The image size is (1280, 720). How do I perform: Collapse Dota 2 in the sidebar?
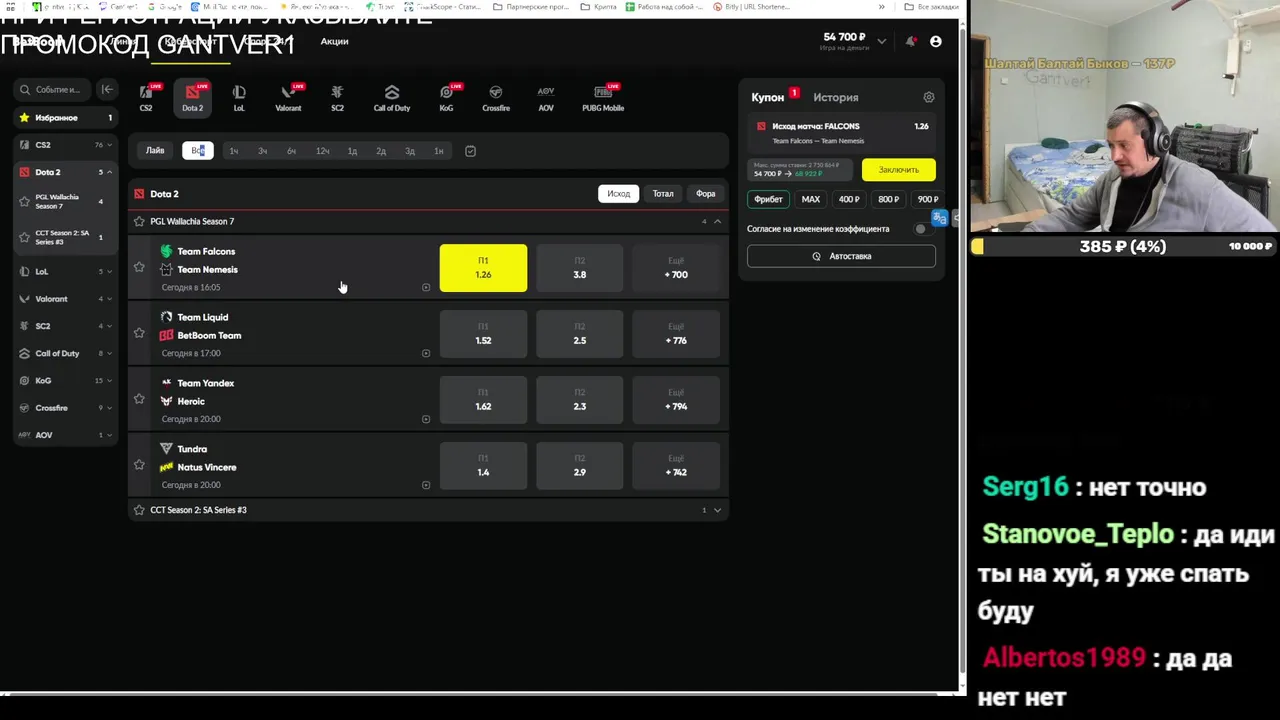point(109,172)
